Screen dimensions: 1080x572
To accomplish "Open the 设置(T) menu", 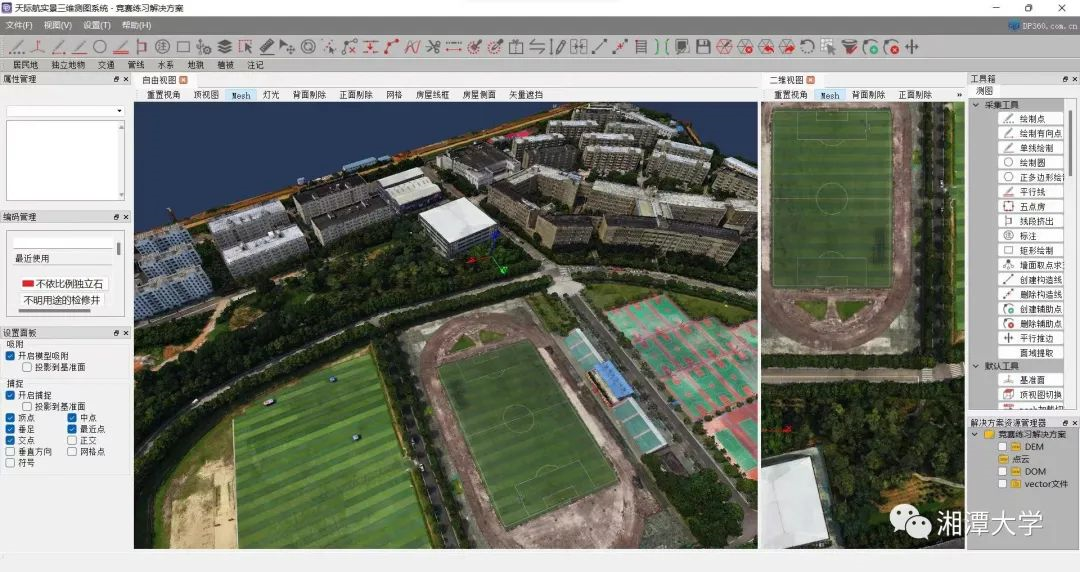I will point(97,25).
